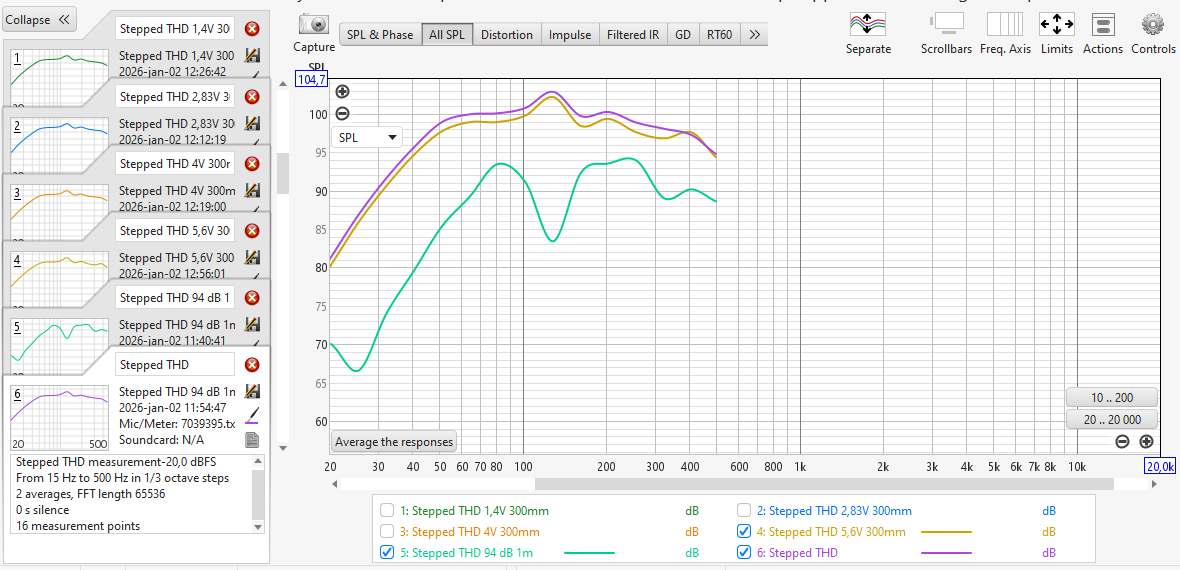The width and height of the screenshot is (1180, 570).
Task: Save measurement 3 with floppy icon
Action: [x=253, y=190]
